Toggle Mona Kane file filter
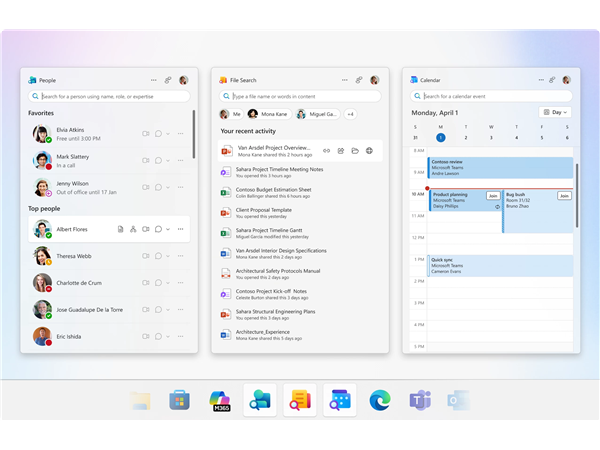Screen dimensions: 600x450 tap(270, 114)
